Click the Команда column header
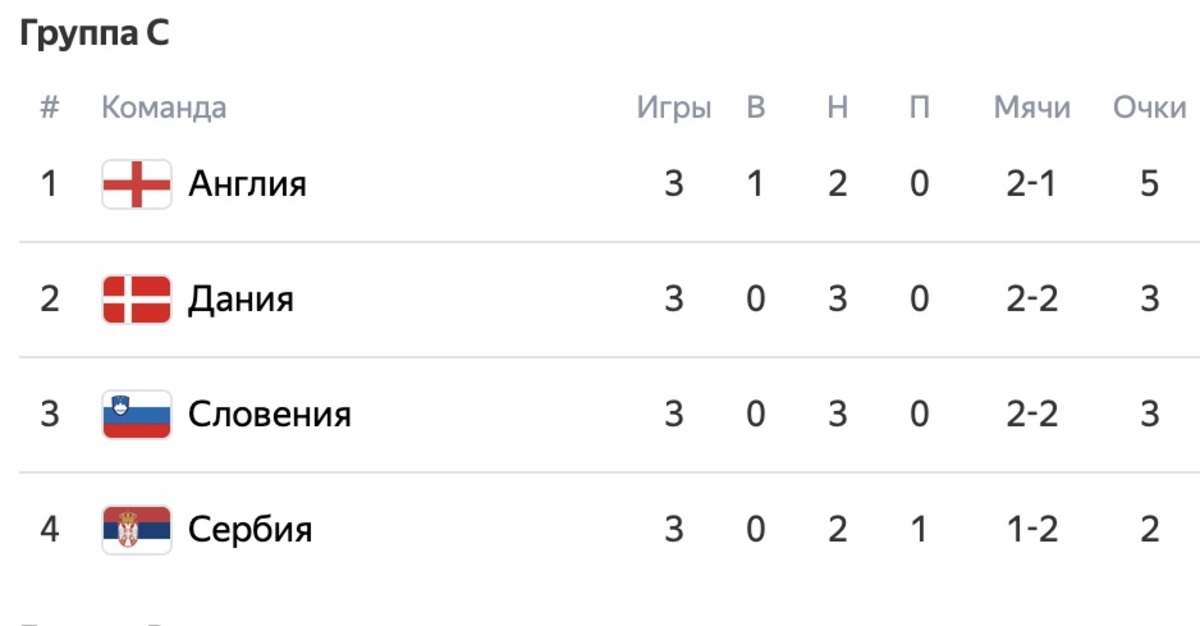The width and height of the screenshot is (1200, 626). pyautogui.click(x=164, y=107)
